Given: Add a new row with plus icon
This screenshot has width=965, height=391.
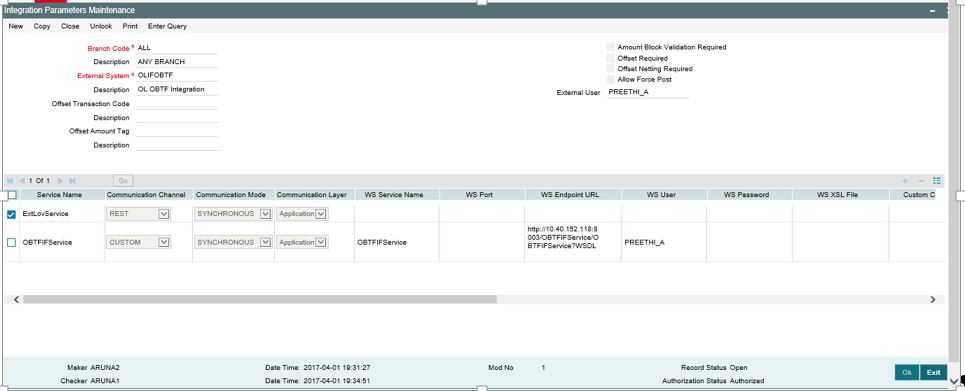Looking at the screenshot, I should (x=905, y=181).
